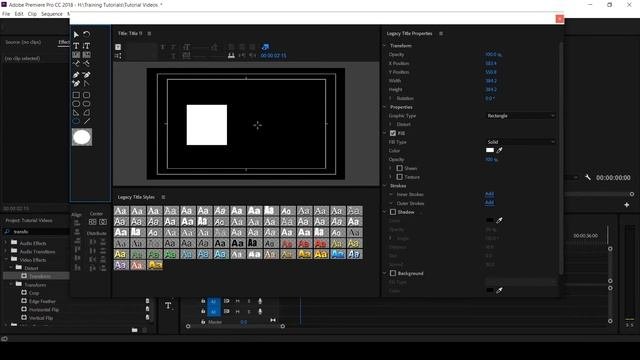Viewport: 640px width, 360px height.
Task: Collapse the Transform section
Action: tap(384, 46)
